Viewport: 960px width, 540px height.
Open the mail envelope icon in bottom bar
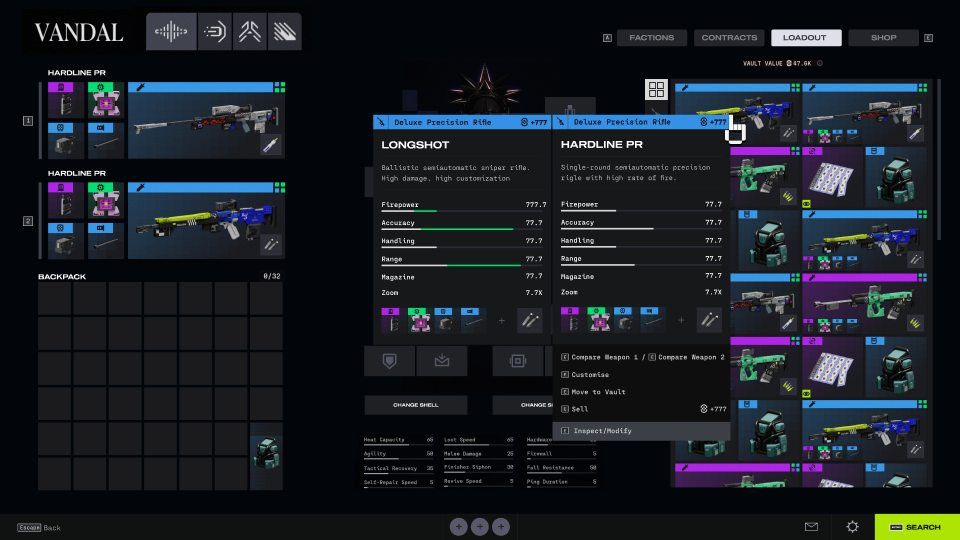click(811, 527)
